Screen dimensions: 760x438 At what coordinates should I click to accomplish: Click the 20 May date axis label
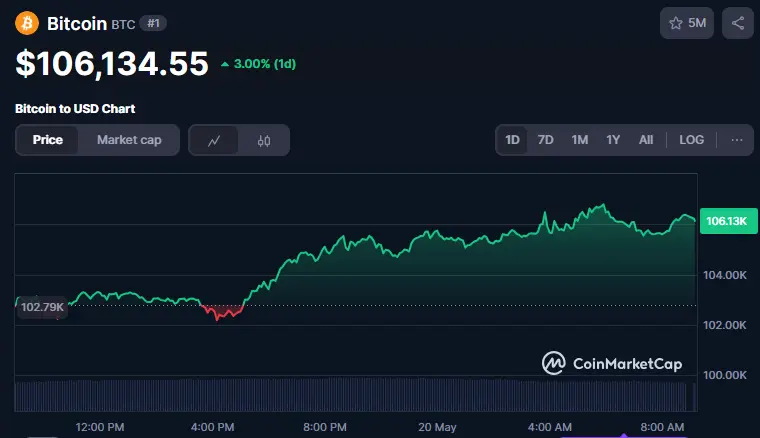tap(437, 427)
